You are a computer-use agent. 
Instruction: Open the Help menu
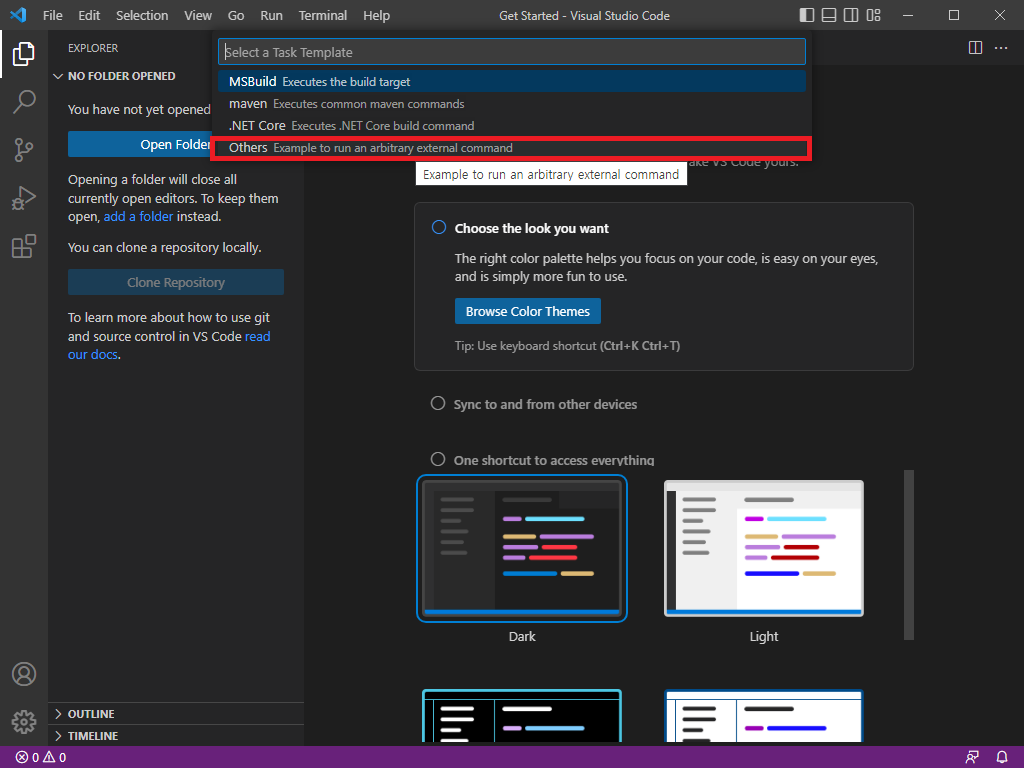click(x=376, y=15)
